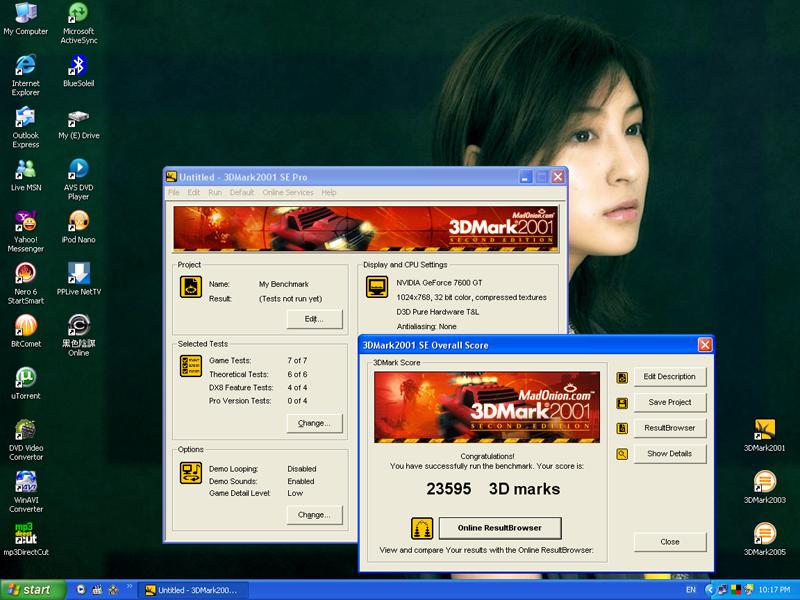
Task: Select the Live MSN desktop shortcut
Action: coord(26,176)
